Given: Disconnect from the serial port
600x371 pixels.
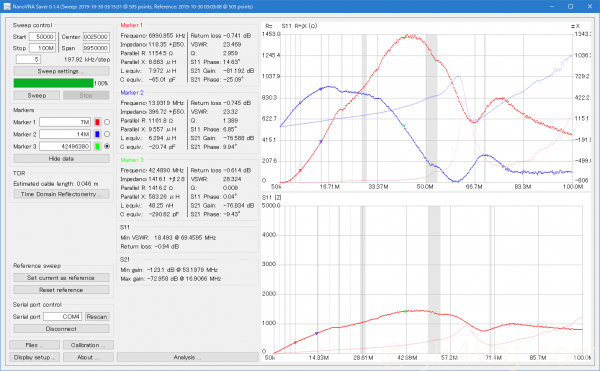Looking at the screenshot, I should (61, 329).
